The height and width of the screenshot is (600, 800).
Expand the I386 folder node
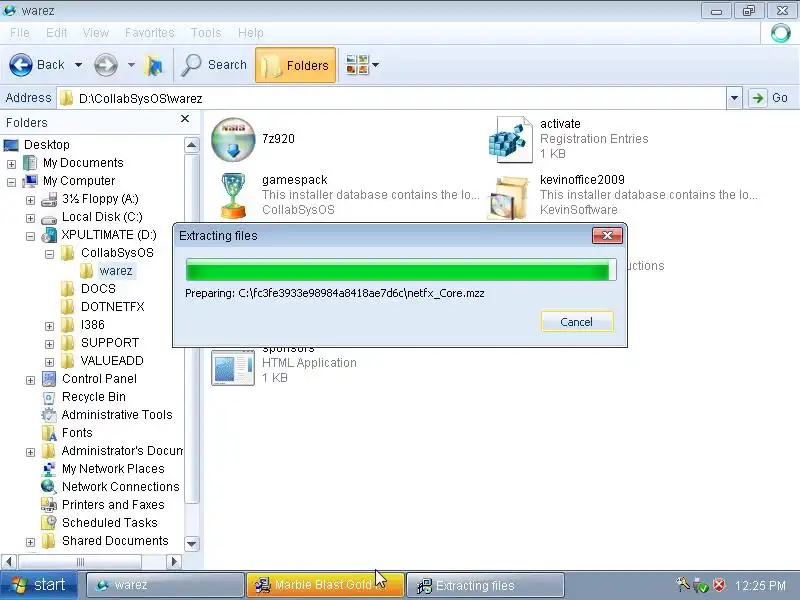(x=49, y=326)
